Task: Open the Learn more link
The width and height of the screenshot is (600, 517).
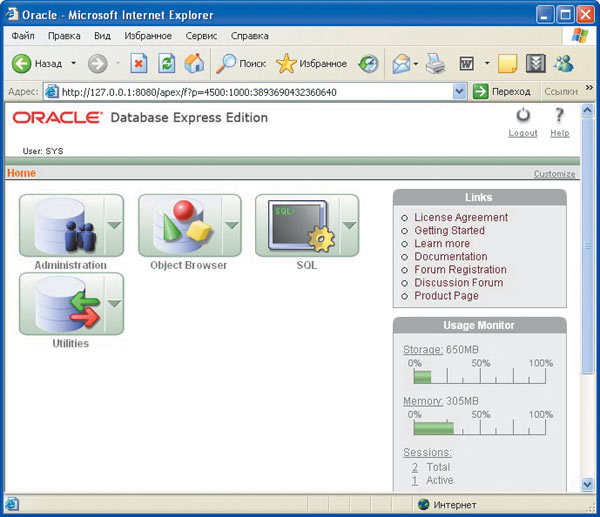Action: click(x=442, y=243)
